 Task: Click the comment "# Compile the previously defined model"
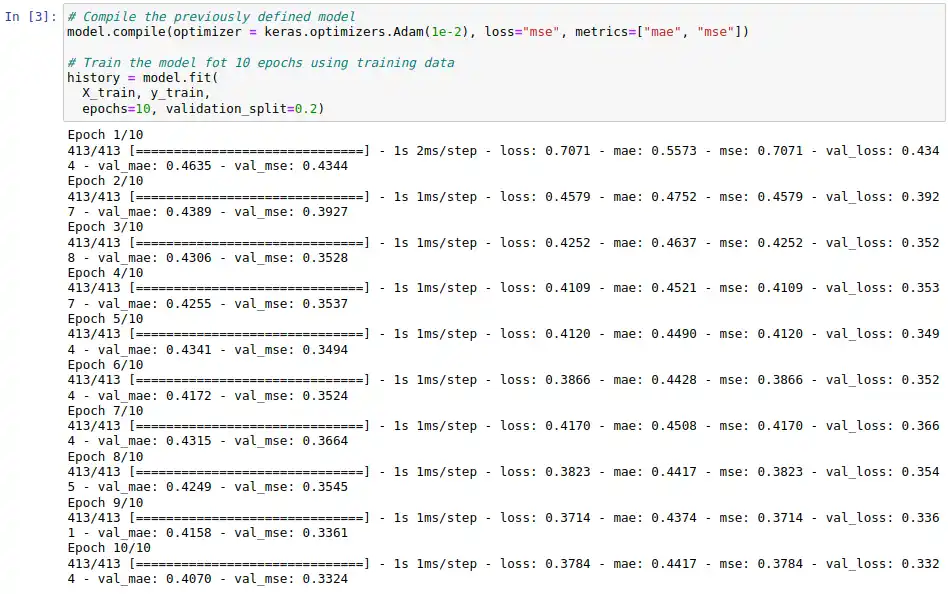(x=211, y=16)
